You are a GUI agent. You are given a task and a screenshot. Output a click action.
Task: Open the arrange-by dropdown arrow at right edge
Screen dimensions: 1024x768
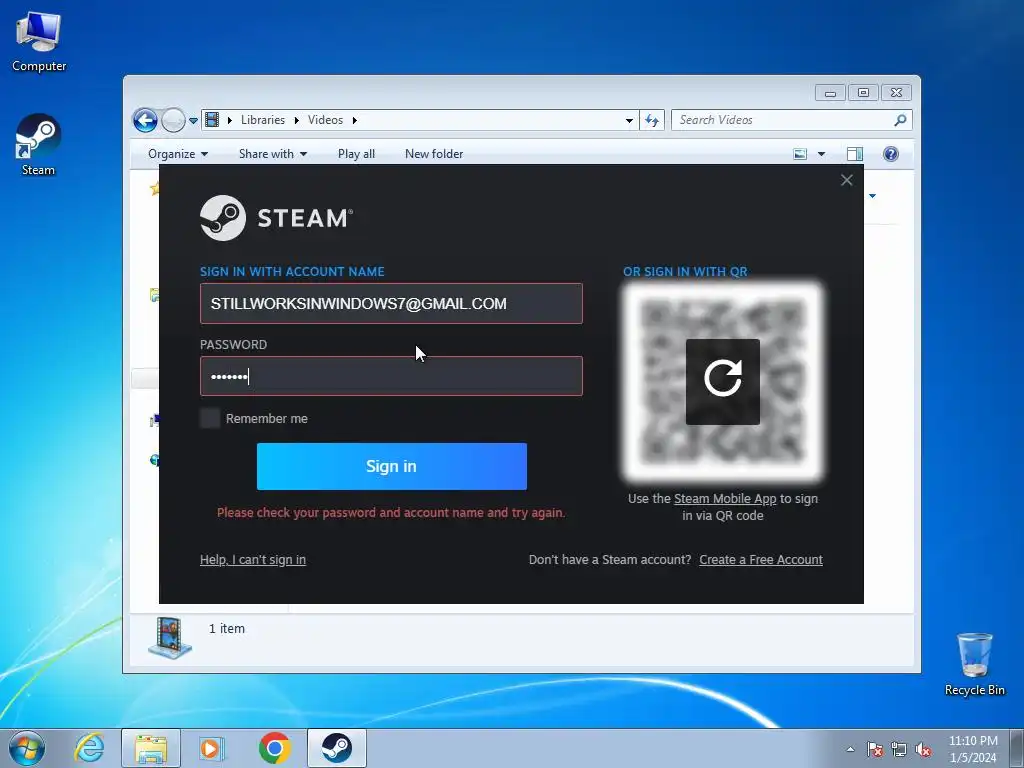pyautogui.click(x=872, y=196)
